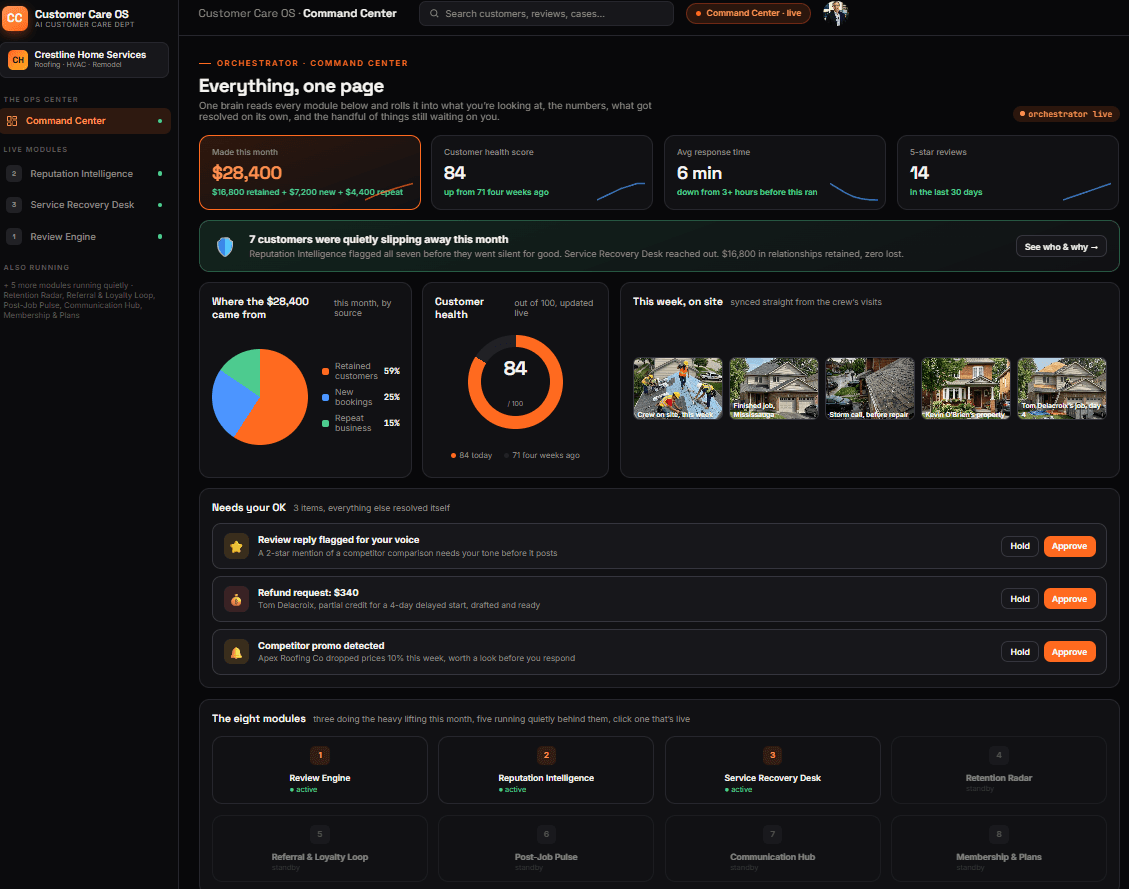Hold the Review reply flagged item
Screen dimensions: 1129x889
tap(1020, 546)
